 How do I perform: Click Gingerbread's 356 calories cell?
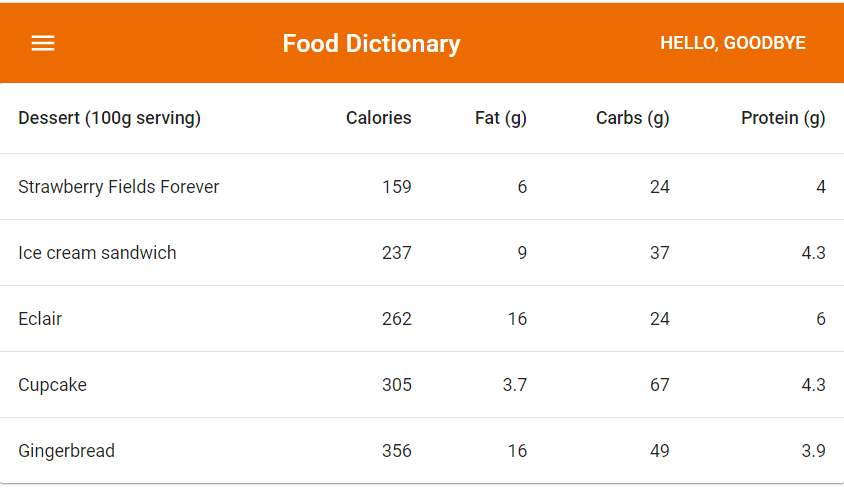click(397, 451)
